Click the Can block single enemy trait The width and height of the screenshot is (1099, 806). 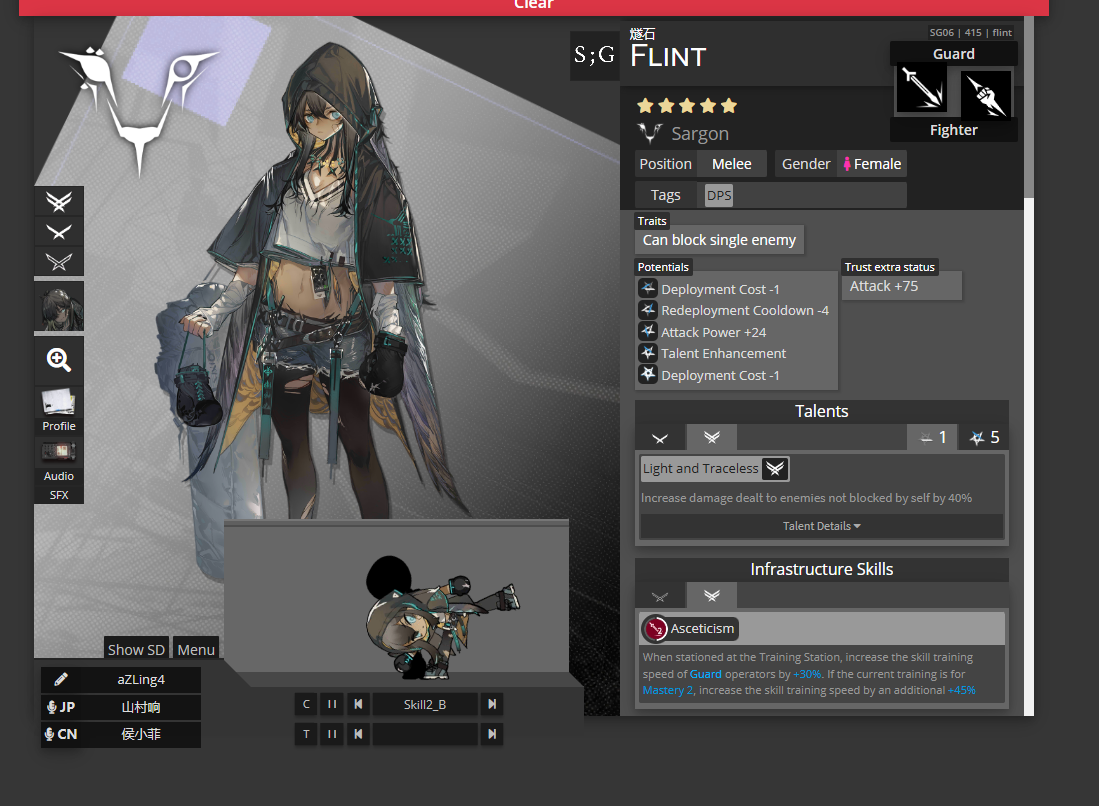(719, 240)
